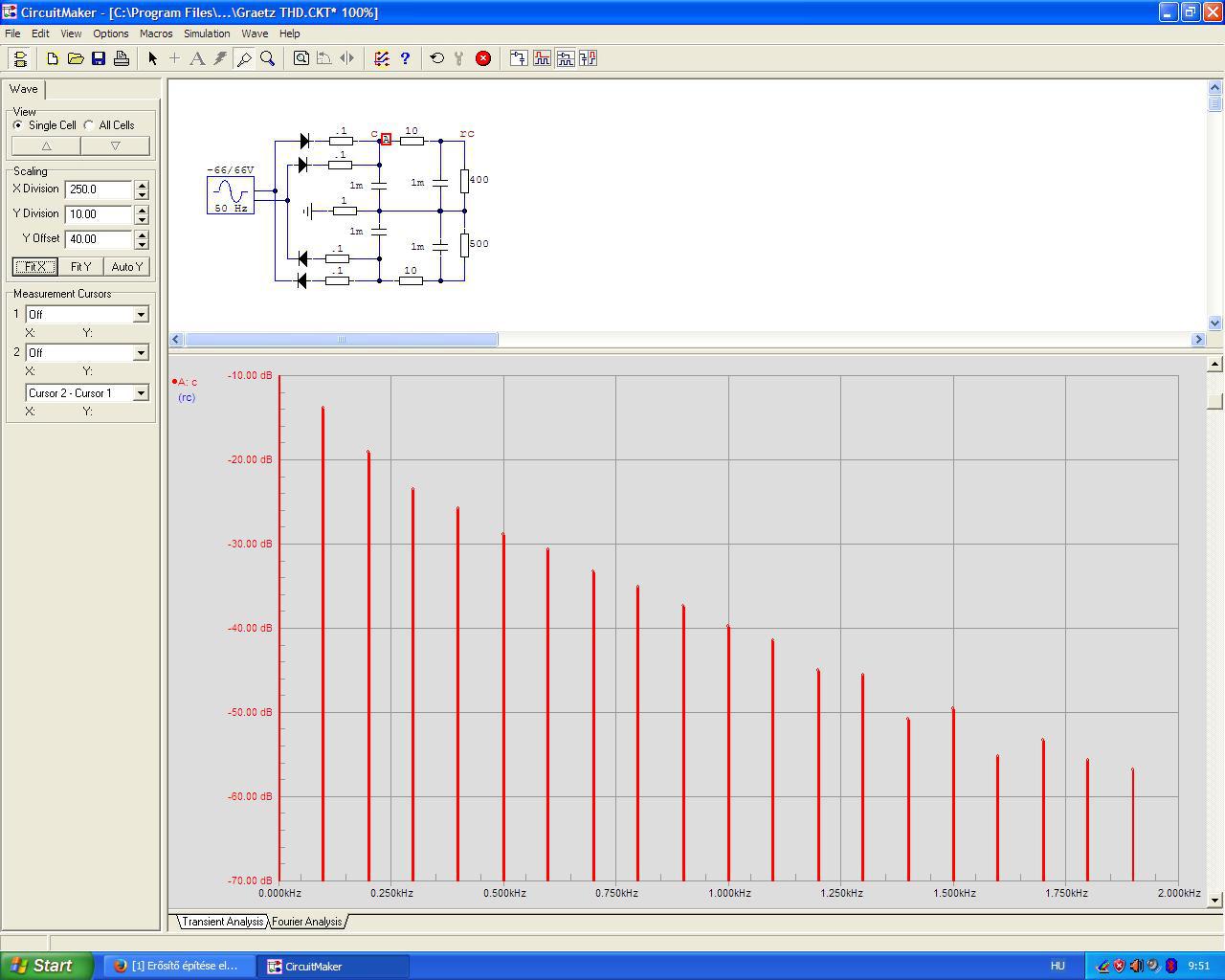Screen dimensions: 1225x980
Task: Open the Cursor 2 dropdown
Action: (141, 353)
